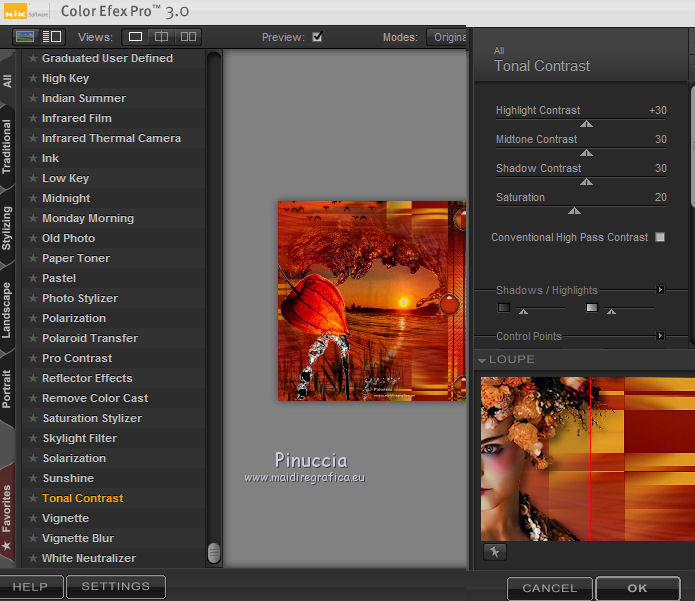The height and width of the screenshot is (601, 695).
Task: Choose side-by-side preview view icon
Action: click(188, 37)
